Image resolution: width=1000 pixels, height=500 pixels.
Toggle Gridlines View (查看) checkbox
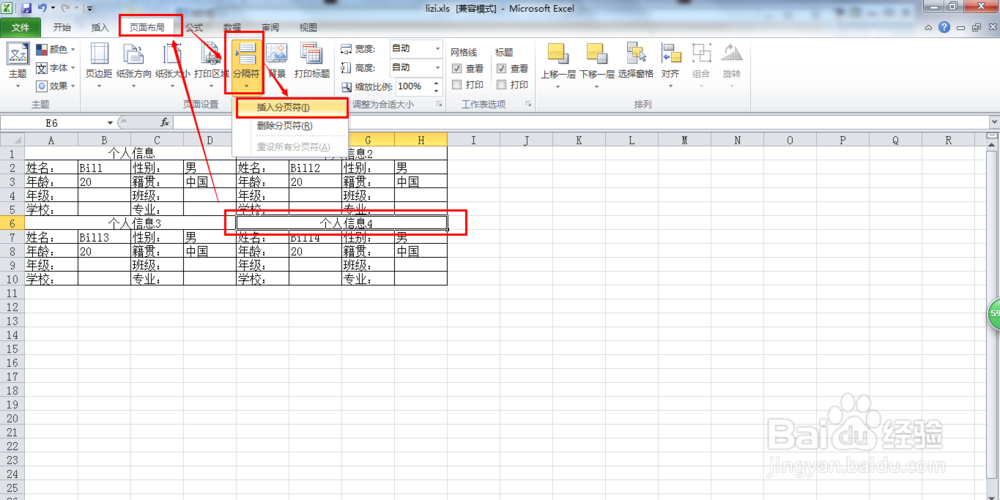(x=457, y=68)
